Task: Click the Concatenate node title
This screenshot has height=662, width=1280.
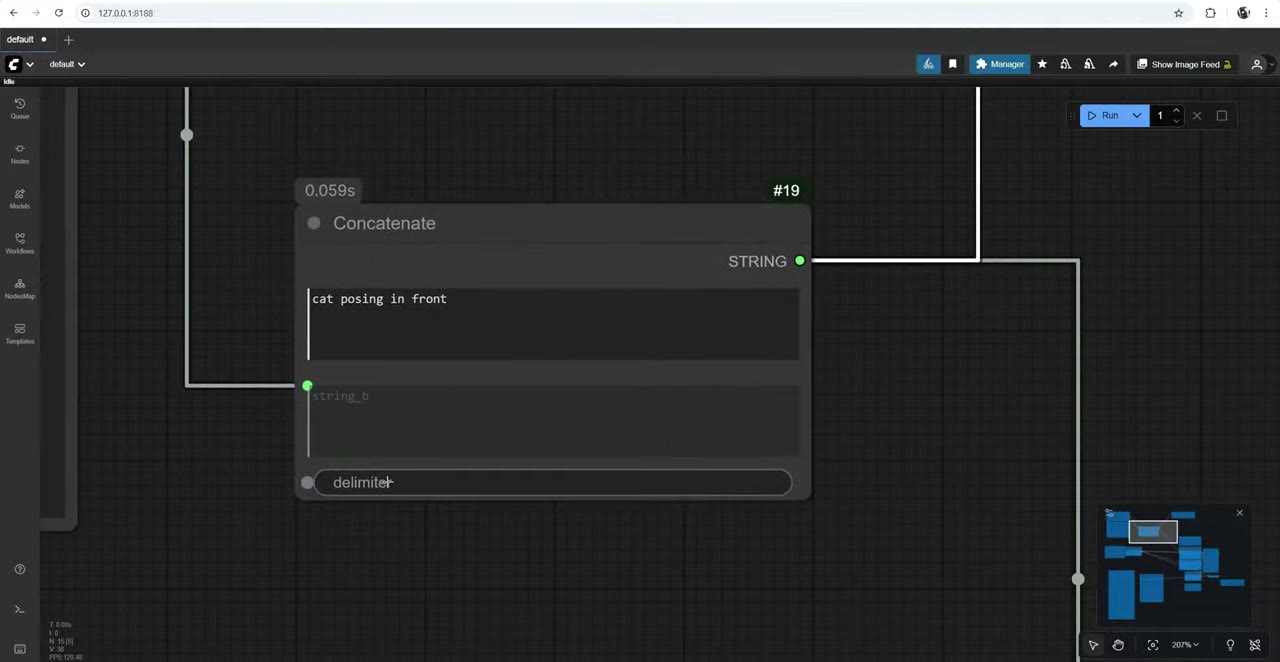Action: 384,223
